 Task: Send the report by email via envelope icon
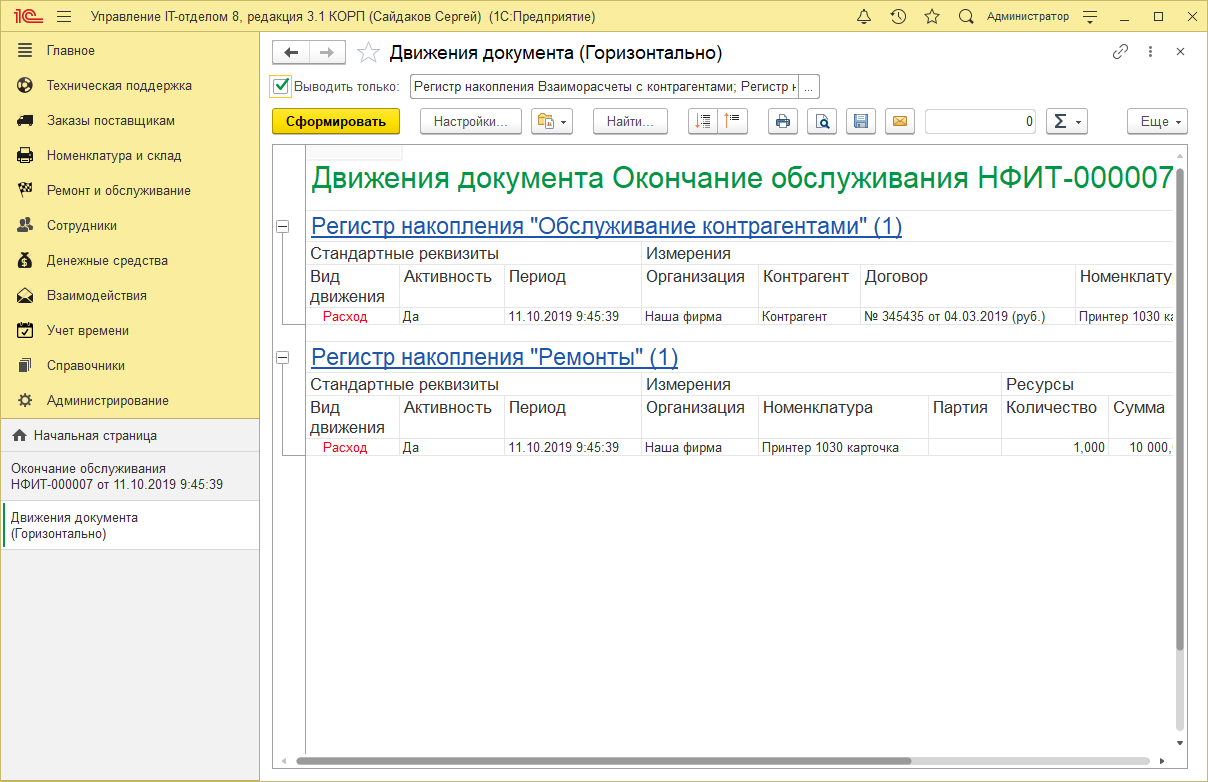900,121
